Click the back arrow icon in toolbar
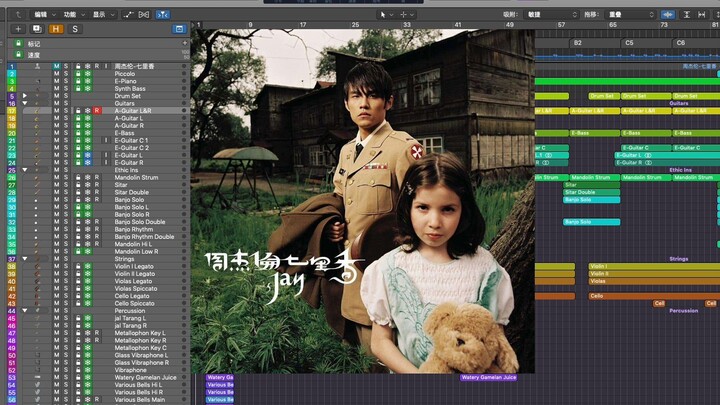Image resolution: width=720 pixels, height=405 pixels. [18, 15]
